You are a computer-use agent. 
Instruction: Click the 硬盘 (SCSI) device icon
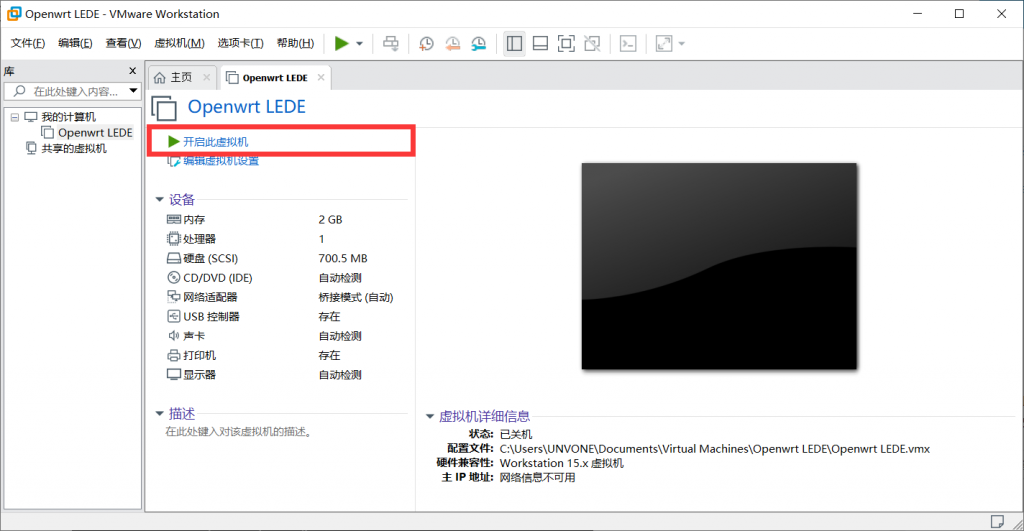click(174, 258)
